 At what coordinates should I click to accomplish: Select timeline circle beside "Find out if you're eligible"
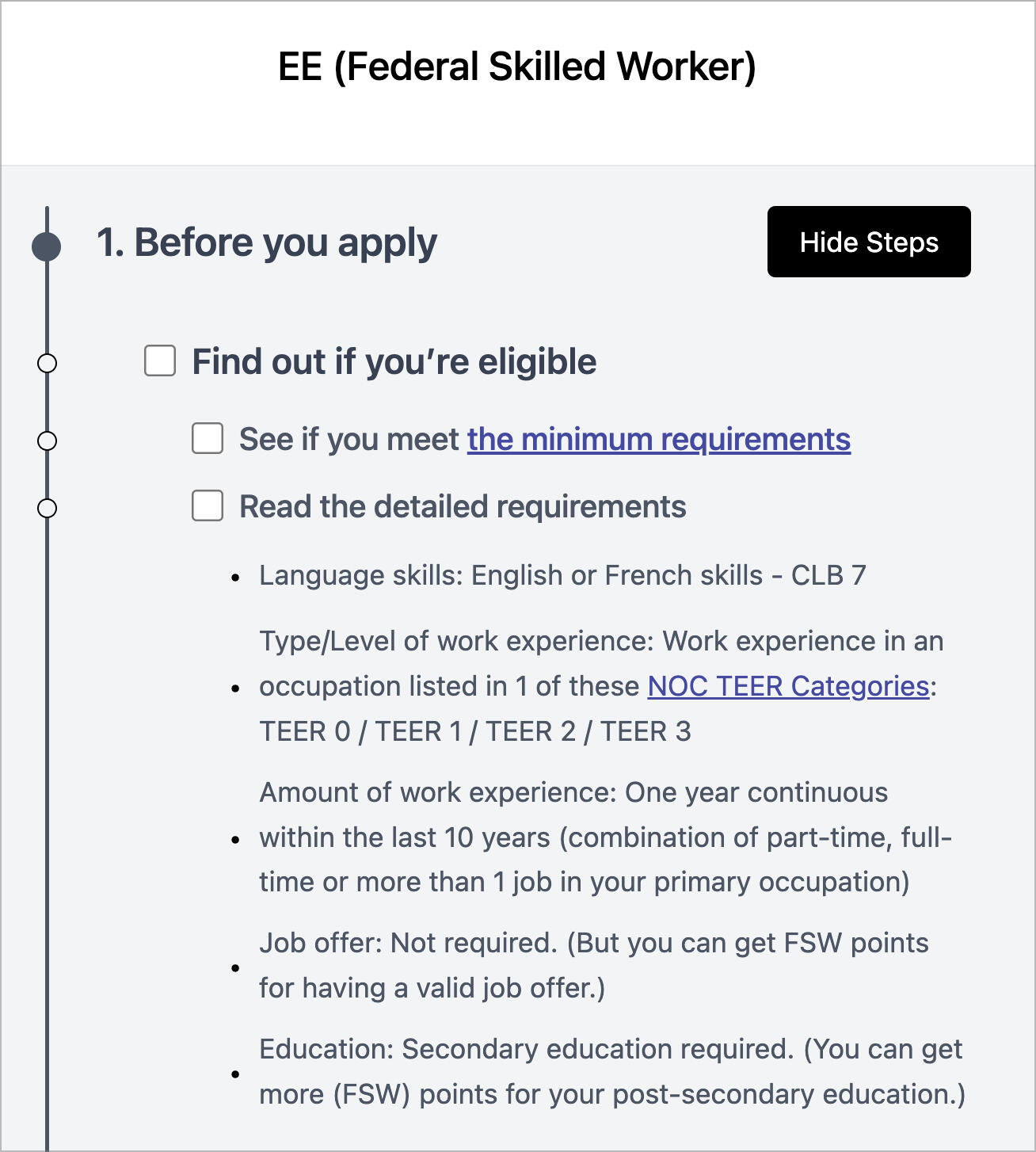point(48,363)
